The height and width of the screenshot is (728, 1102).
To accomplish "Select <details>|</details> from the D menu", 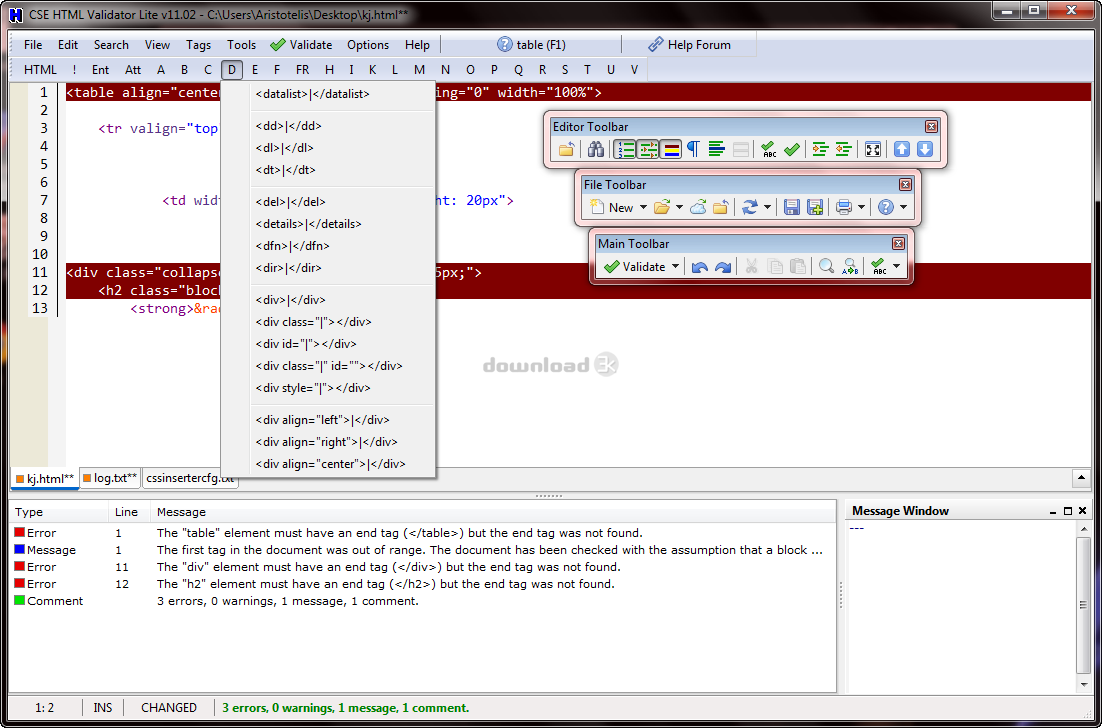I will click(x=329, y=224).
